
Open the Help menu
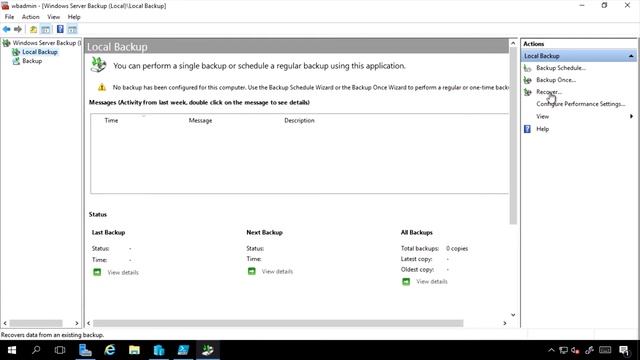[x=74, y=17]
